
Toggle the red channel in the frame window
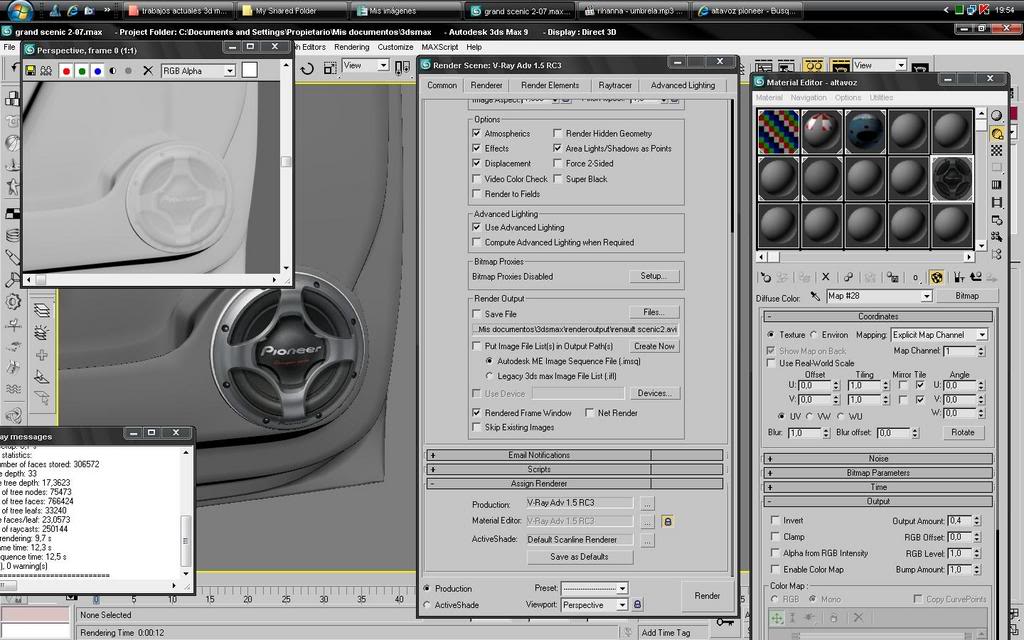click(x=66, y=71)
